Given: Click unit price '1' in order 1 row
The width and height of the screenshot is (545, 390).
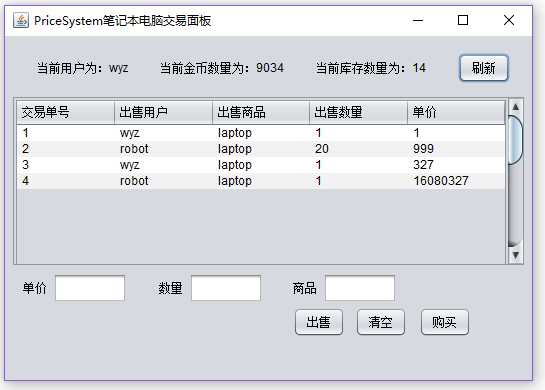Looking at the screenshot, I should (x=456, y=133).
